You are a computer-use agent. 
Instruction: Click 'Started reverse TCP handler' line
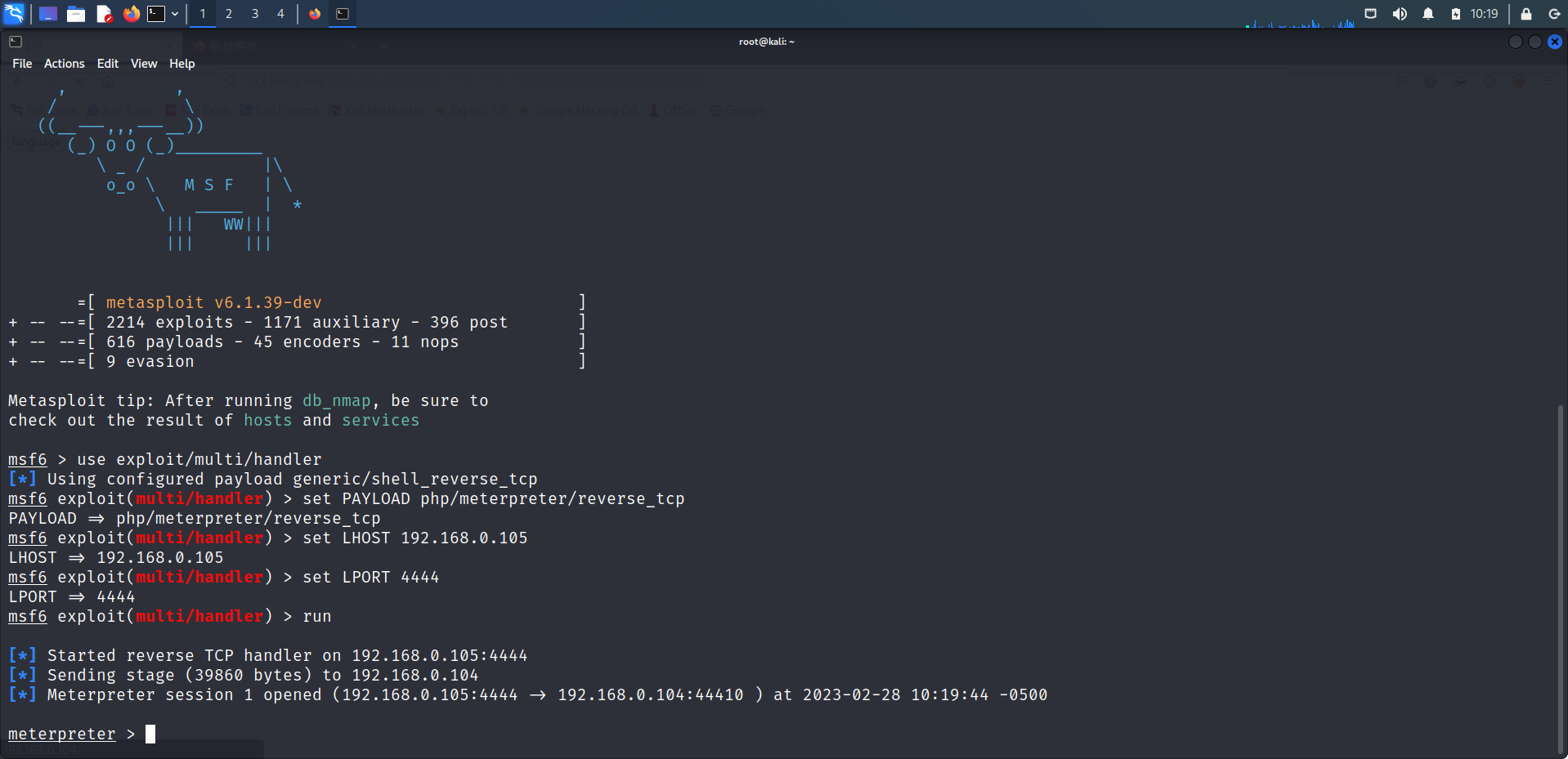click(x=268, y=655)
